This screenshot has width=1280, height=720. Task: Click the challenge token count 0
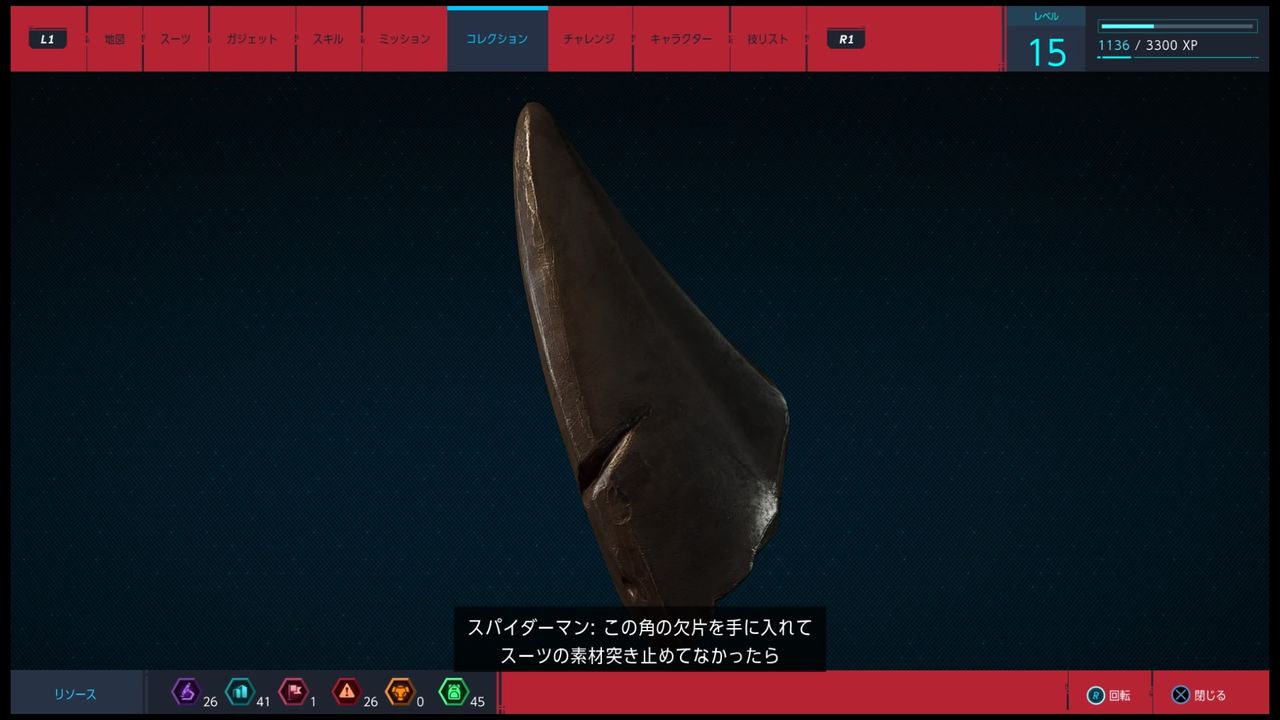click(420, 702)
